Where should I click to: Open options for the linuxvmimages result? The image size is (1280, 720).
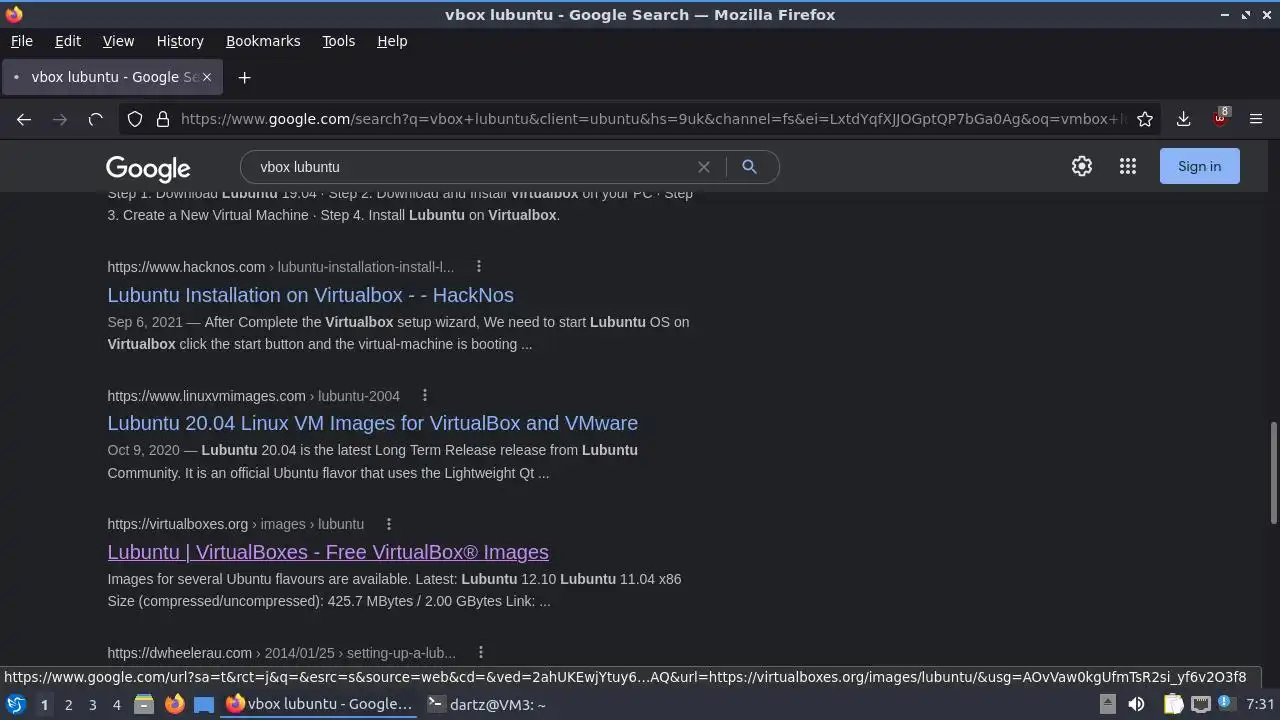[x=425, y=395]
